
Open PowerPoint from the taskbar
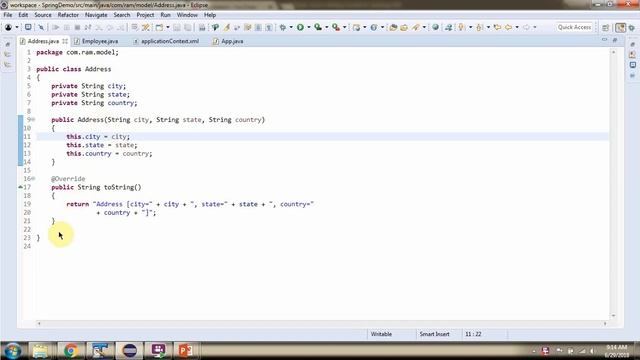(x=185, y=351)
